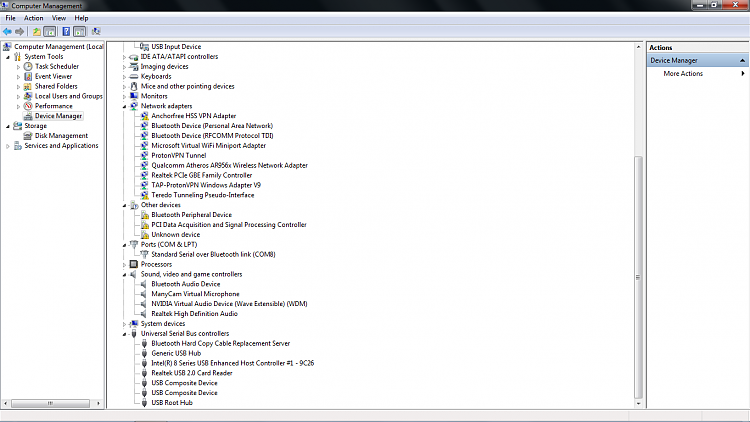Viewport: 750px width, 422px height.
Task: Collapse the Ports (COM & LPT) category
Action: point(124,245)
